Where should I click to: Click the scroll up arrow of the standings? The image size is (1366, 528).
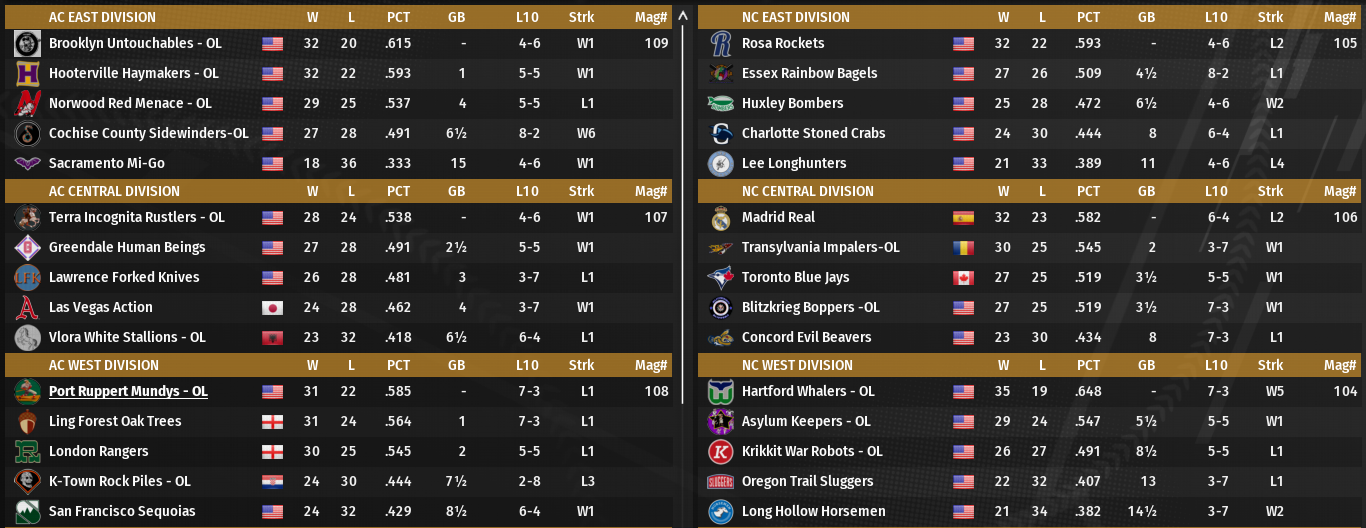(683, 16)
